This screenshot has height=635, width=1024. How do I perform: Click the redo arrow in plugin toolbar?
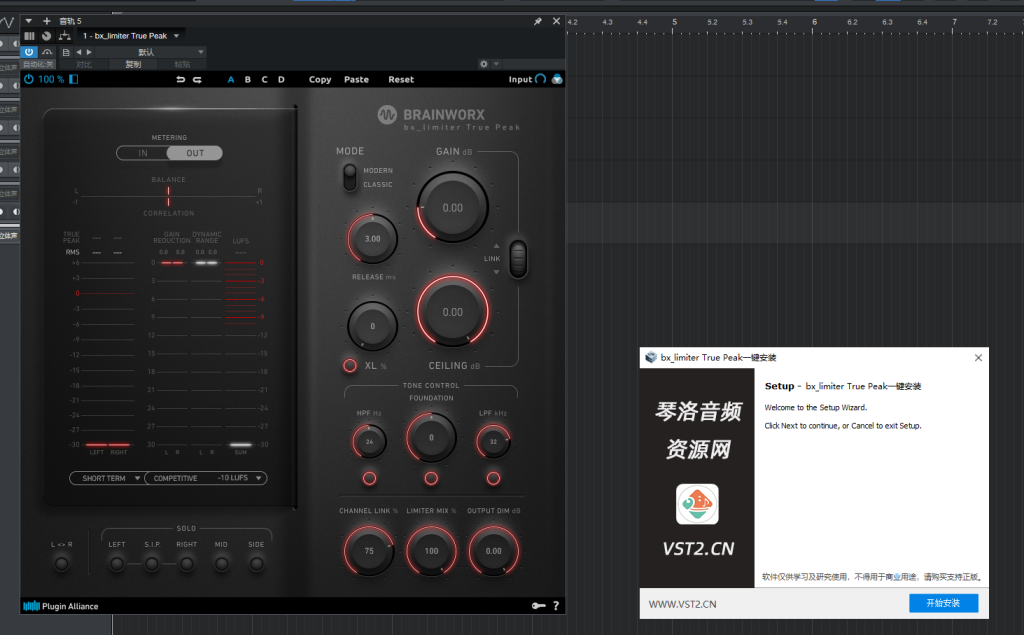pos(197,80)
